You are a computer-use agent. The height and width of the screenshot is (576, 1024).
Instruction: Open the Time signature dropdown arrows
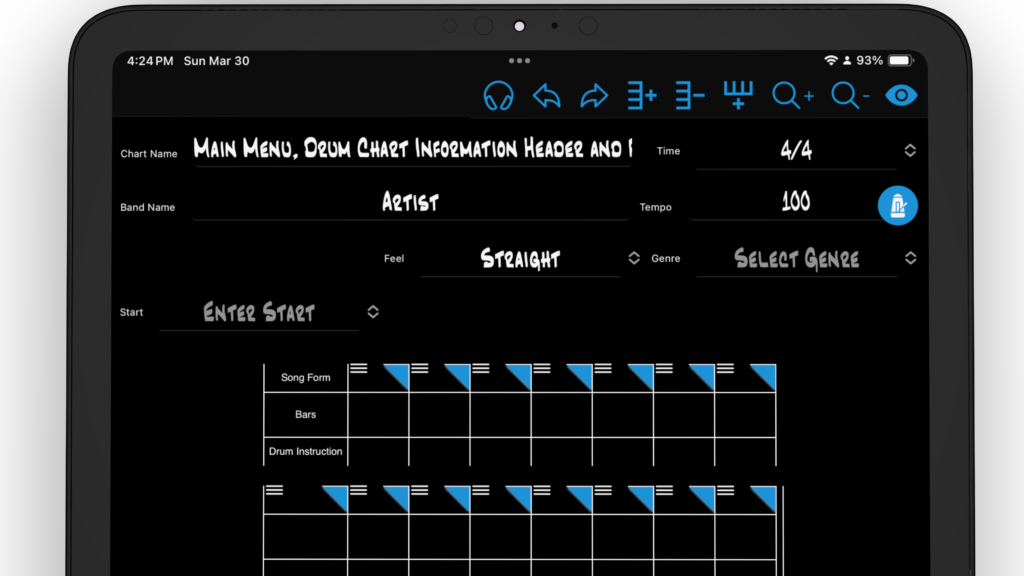coord(910,150)
